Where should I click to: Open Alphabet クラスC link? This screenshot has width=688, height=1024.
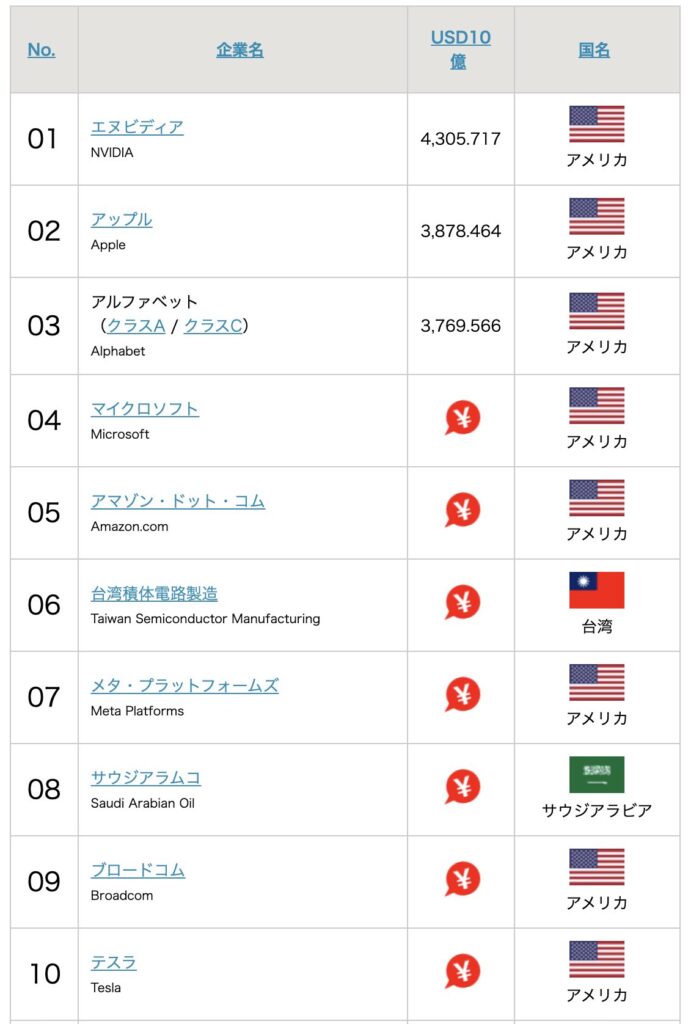212,326
